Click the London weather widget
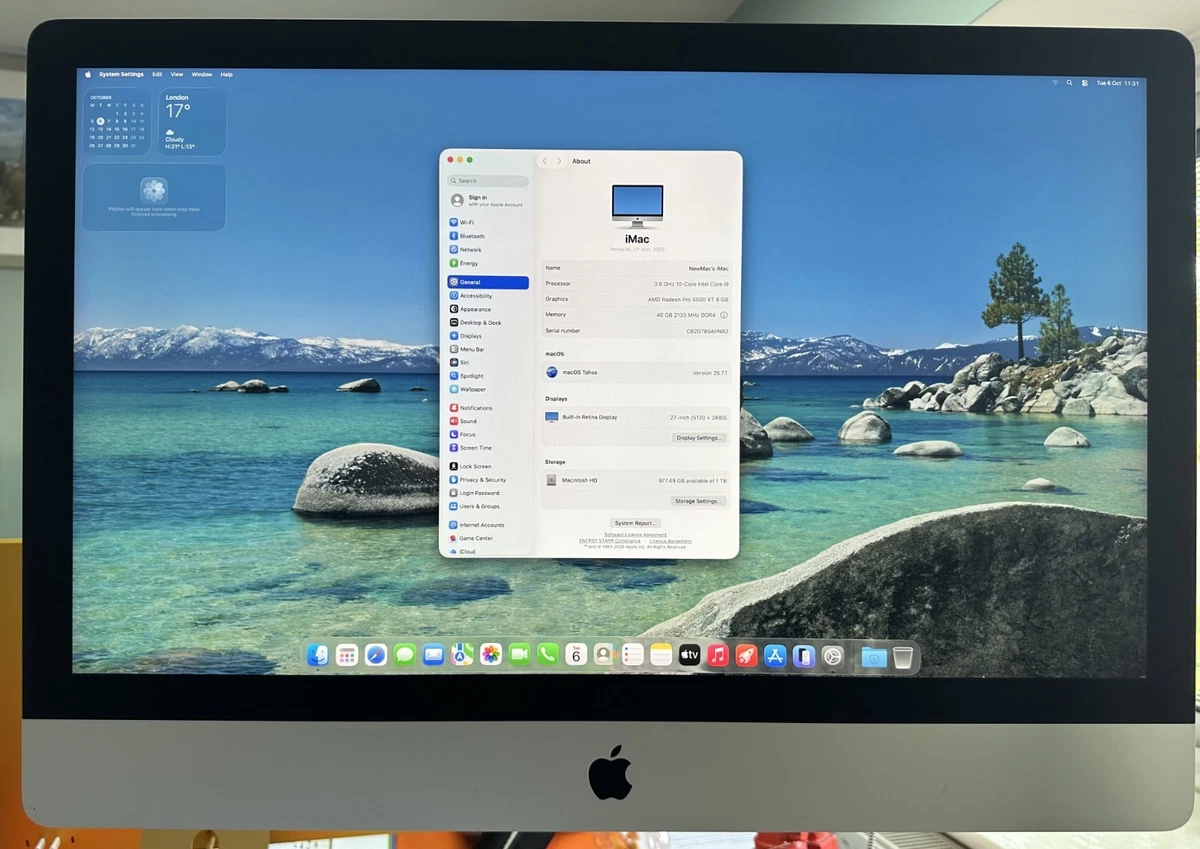The height and width of the screenshot is (849, 1200). pyautogui.click(x=192, y=122)
